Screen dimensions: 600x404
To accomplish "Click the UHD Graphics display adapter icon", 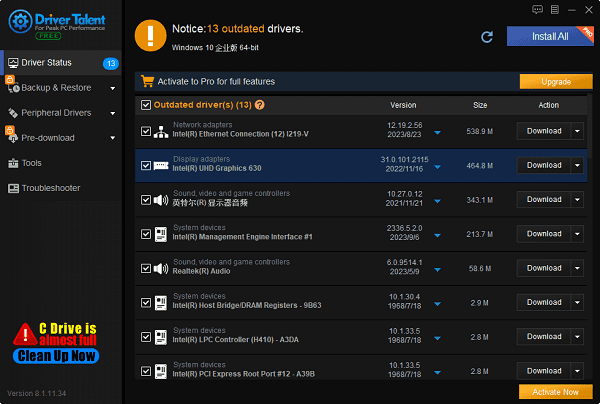I will click(x=161, y=166).
